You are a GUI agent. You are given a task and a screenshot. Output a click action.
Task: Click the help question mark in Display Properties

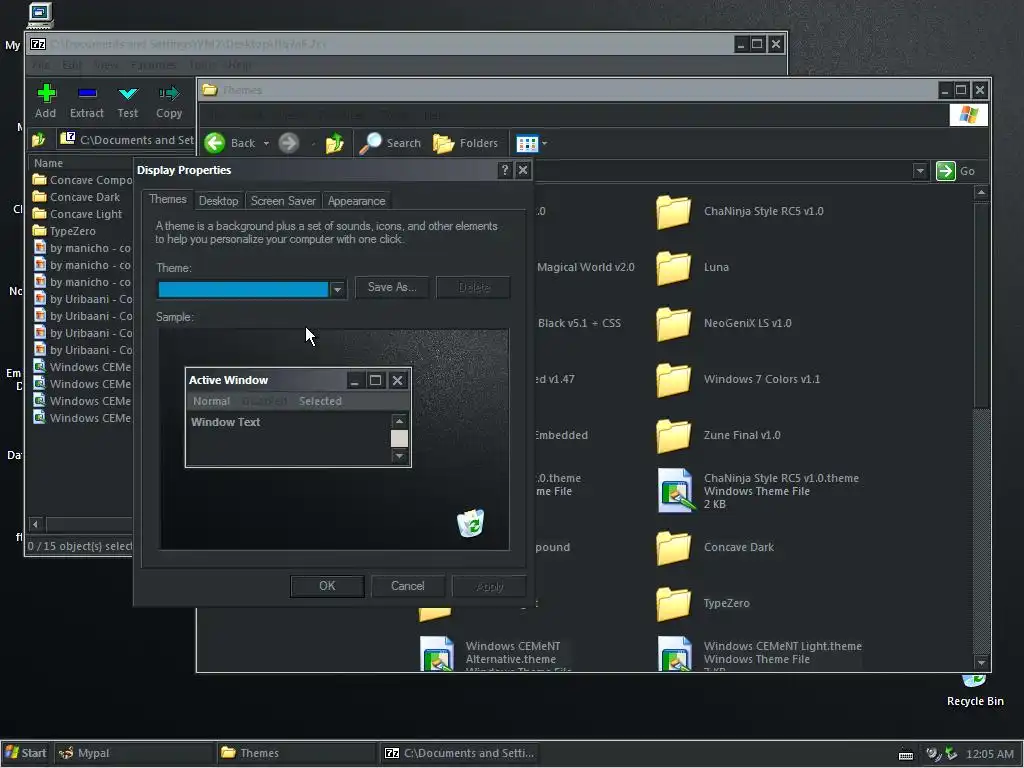(x=504, y=170)
